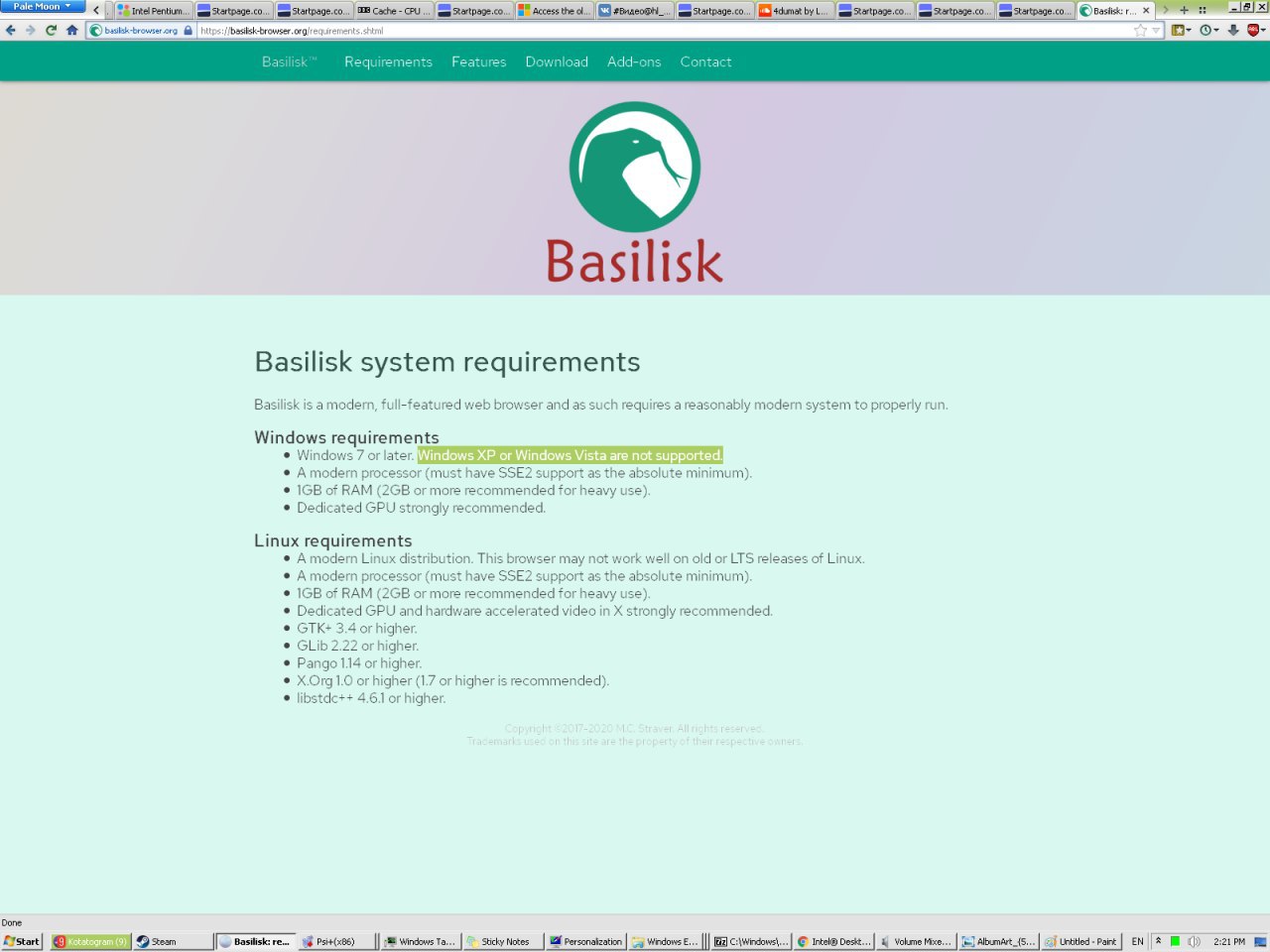Switch to AlbumArt_{5... taskbar window

point(998,941)
